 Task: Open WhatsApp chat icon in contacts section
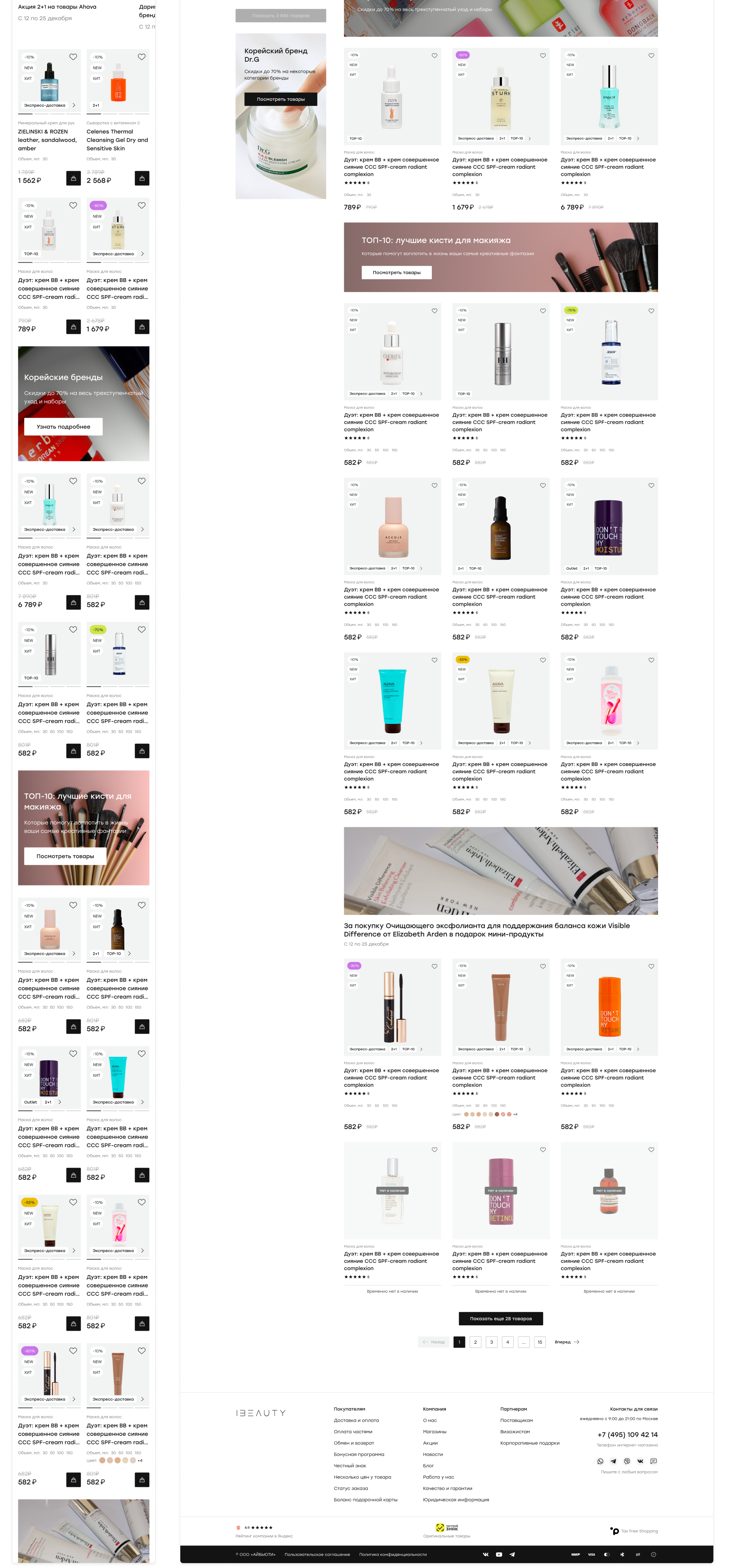[600, 1461]
